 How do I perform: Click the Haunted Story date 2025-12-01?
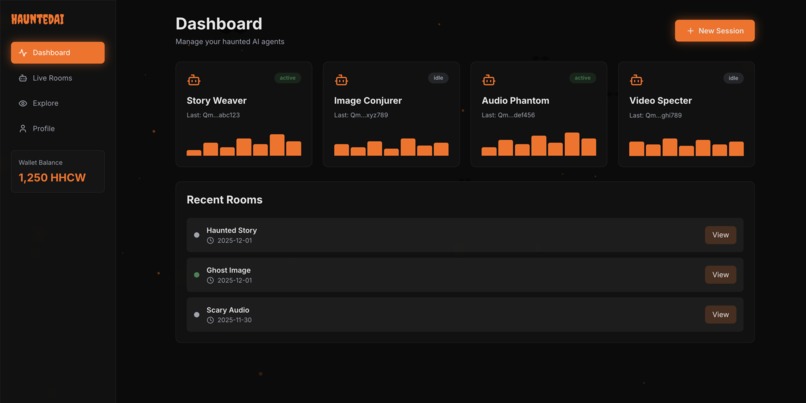(x=234, y=241)
